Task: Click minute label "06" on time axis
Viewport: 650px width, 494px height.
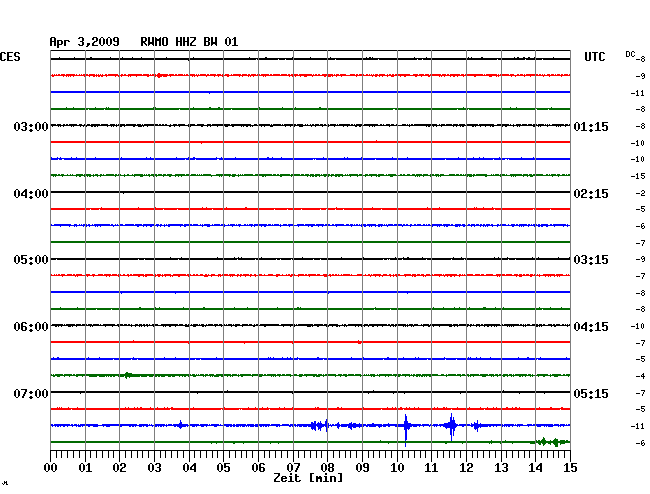Action: (x=258, y=468)
